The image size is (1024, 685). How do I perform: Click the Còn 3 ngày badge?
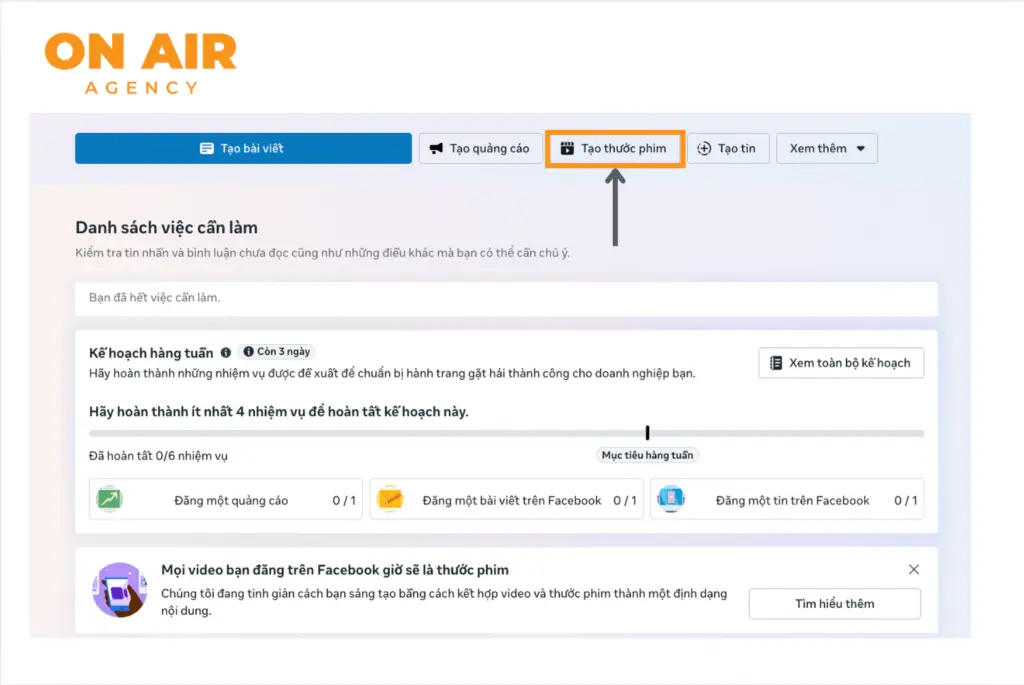pos(277,351)
